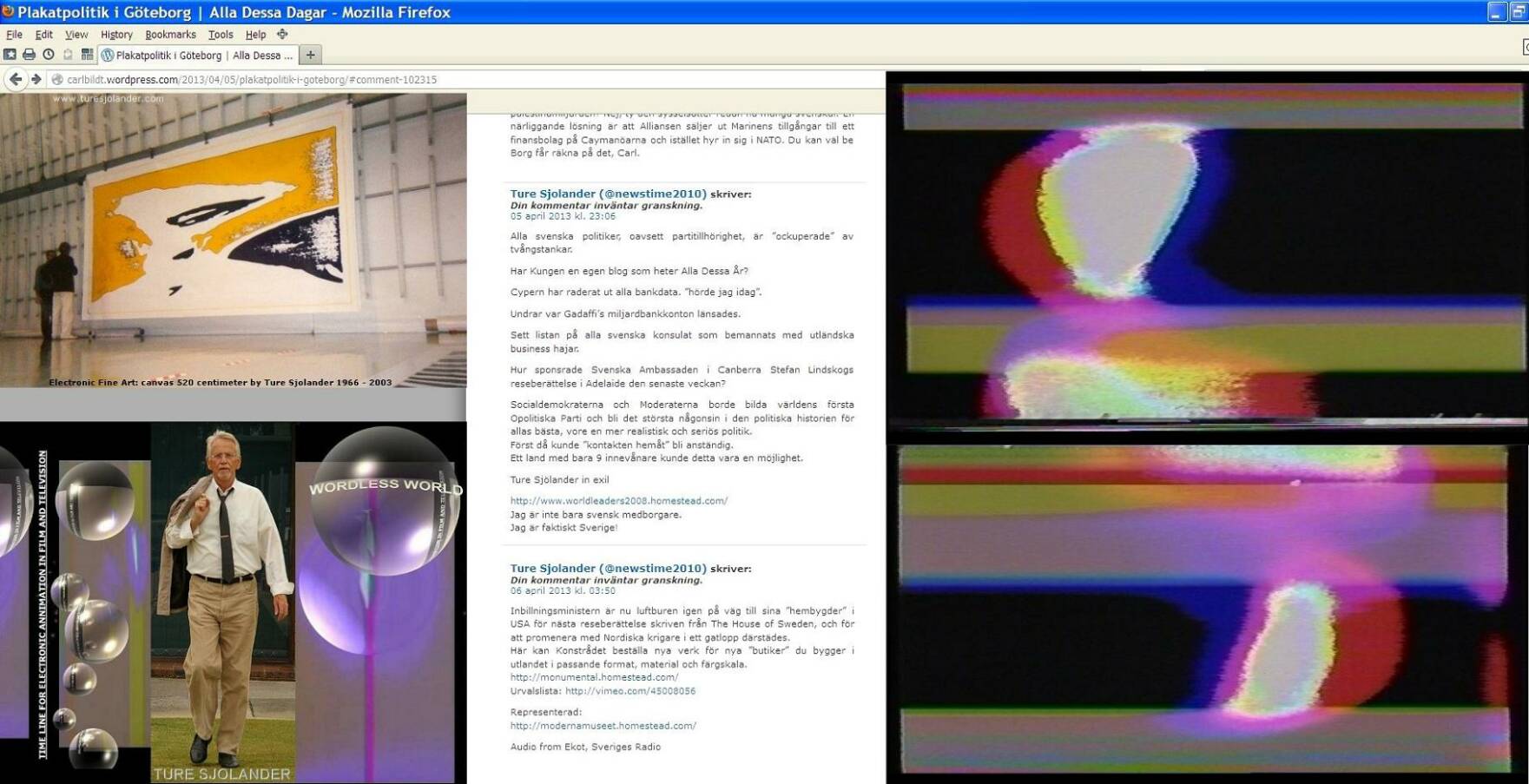Open the history clock icon
The width and height of the screenshot is (1529, 784).
49,55
